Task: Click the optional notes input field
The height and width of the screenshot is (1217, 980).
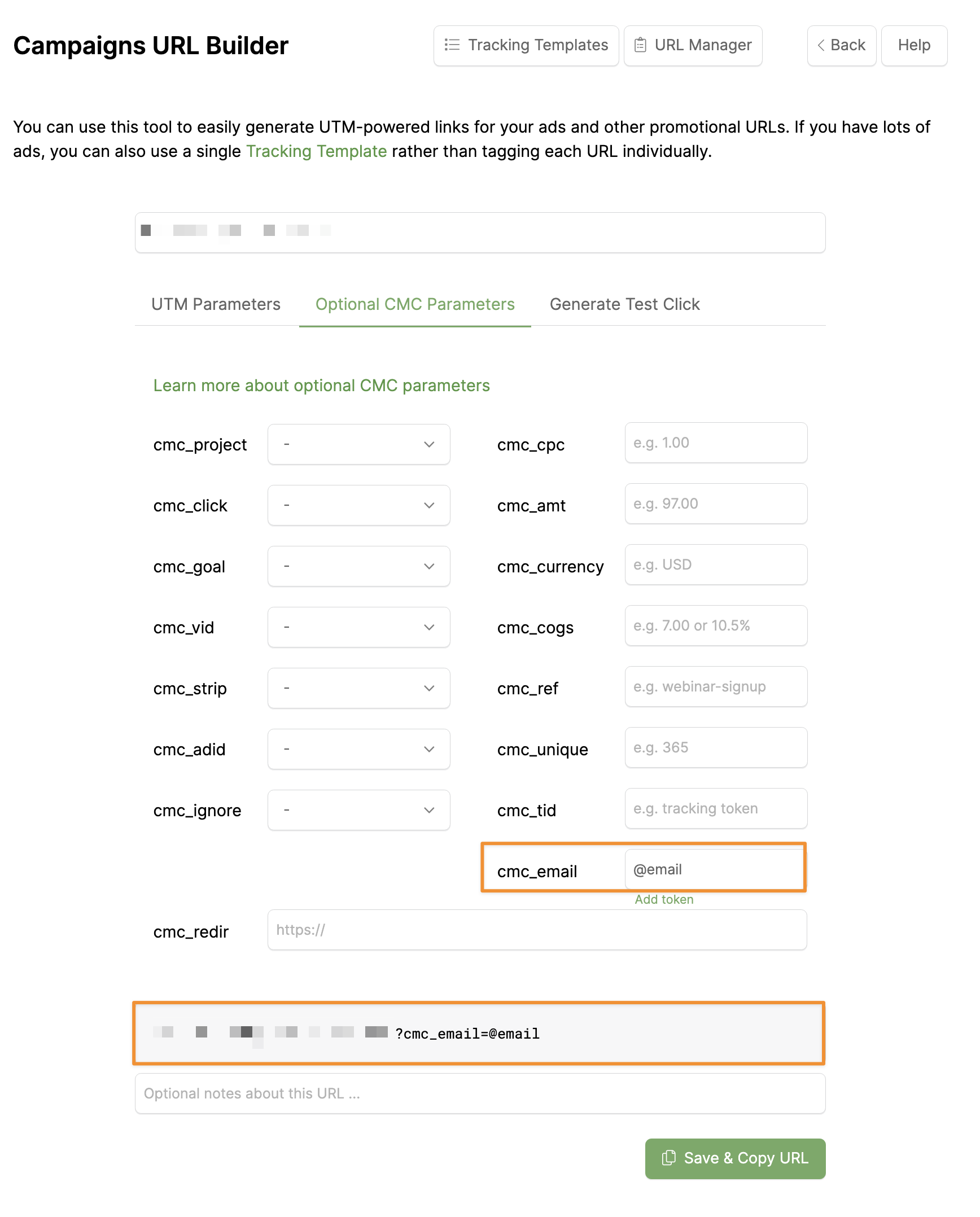Action: click(x=480, y=1094)
